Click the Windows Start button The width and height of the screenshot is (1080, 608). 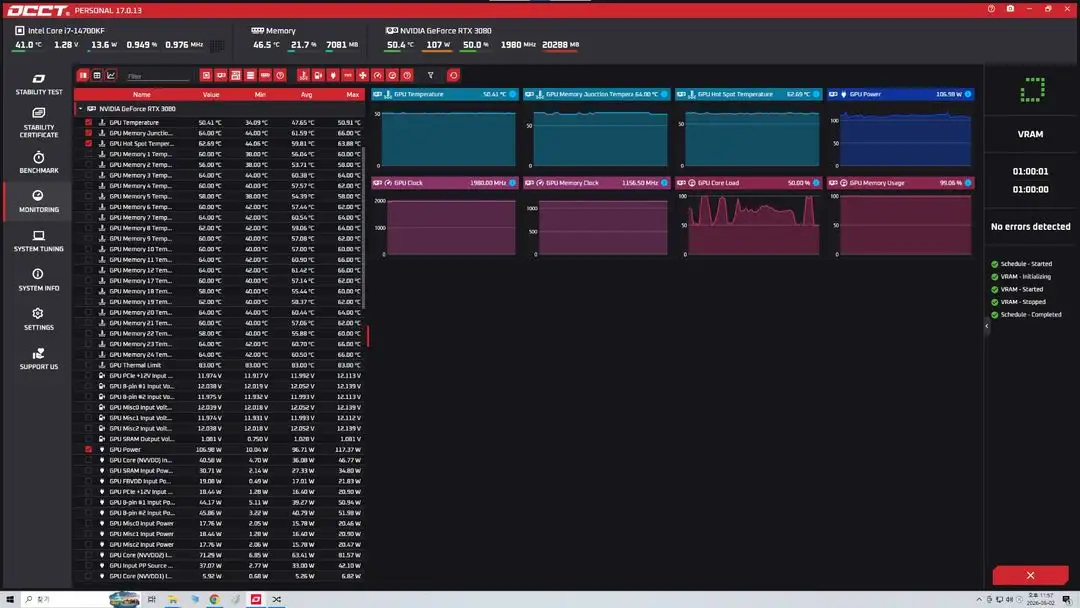[10, 600]
